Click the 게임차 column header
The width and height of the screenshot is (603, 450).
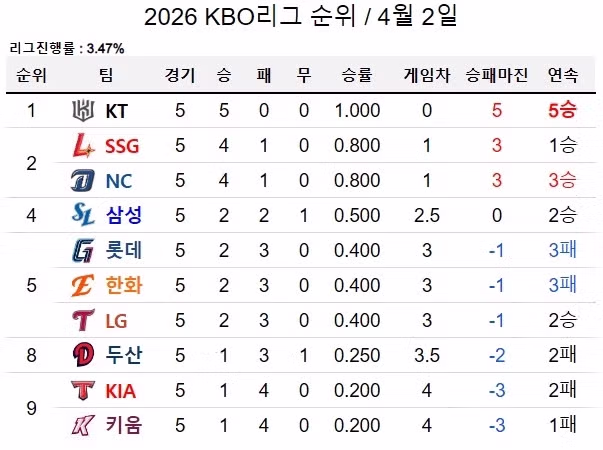coord(426,75)
